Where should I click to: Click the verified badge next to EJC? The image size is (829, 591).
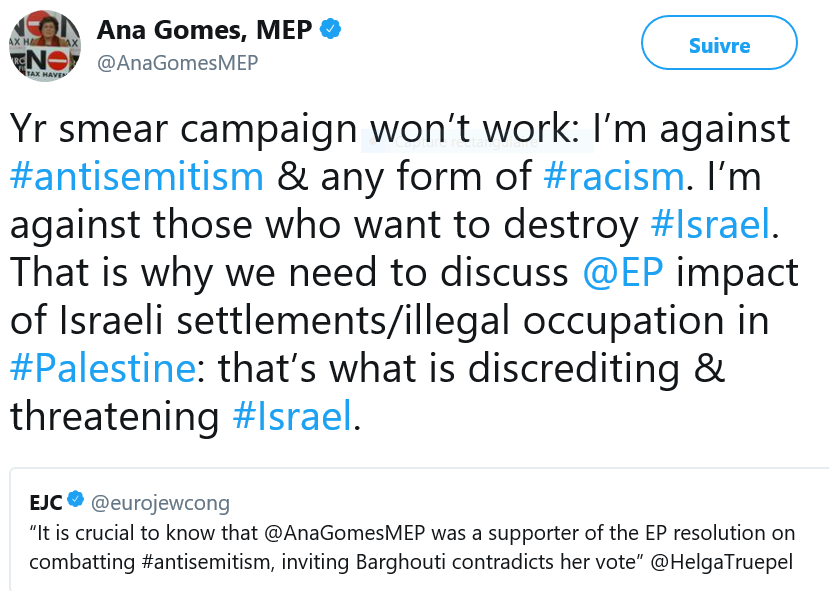[x=74, y=500]
